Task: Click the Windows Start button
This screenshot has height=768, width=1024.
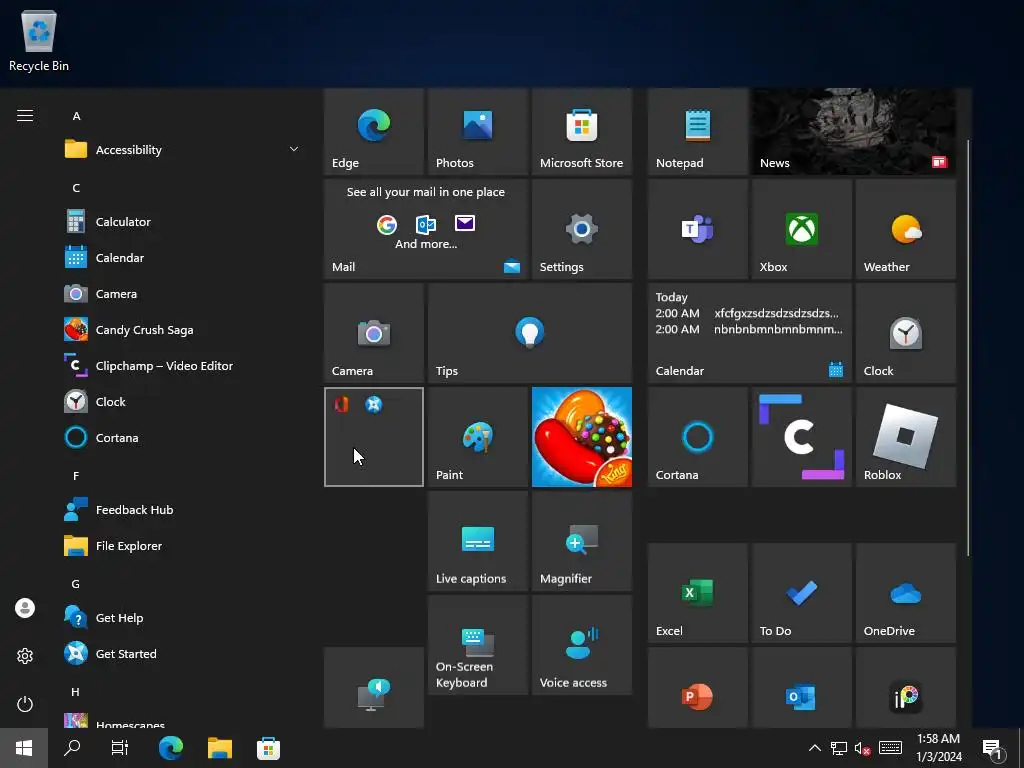Action: (x=24, y=748)
